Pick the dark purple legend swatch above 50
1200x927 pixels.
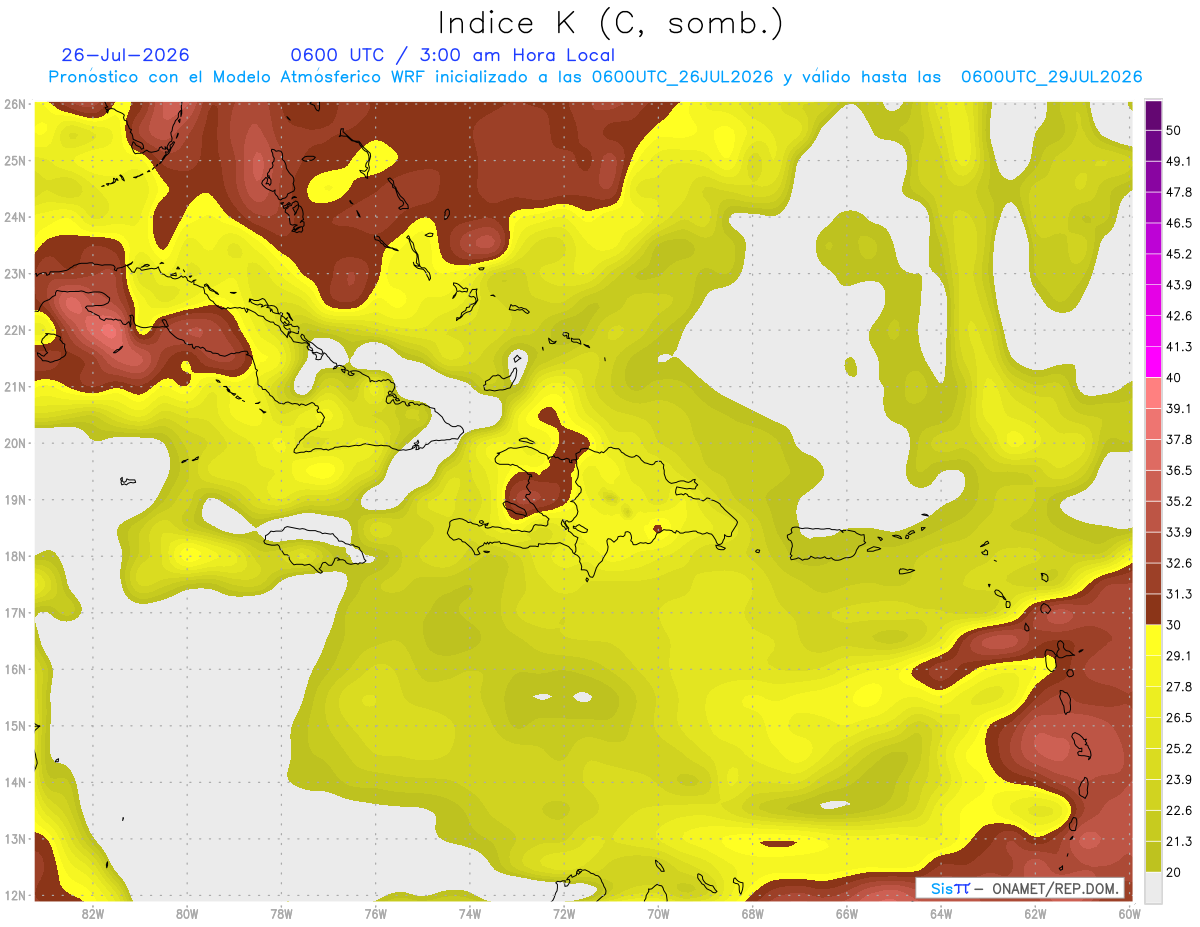pos(1153,116)
